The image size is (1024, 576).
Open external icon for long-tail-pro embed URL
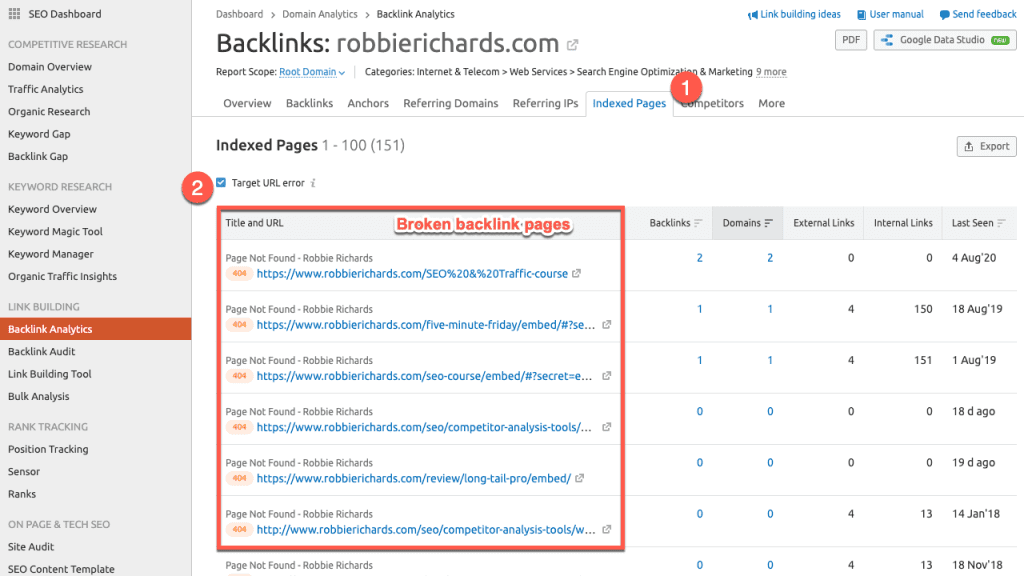pyautogui.click(x=580, y=478)
